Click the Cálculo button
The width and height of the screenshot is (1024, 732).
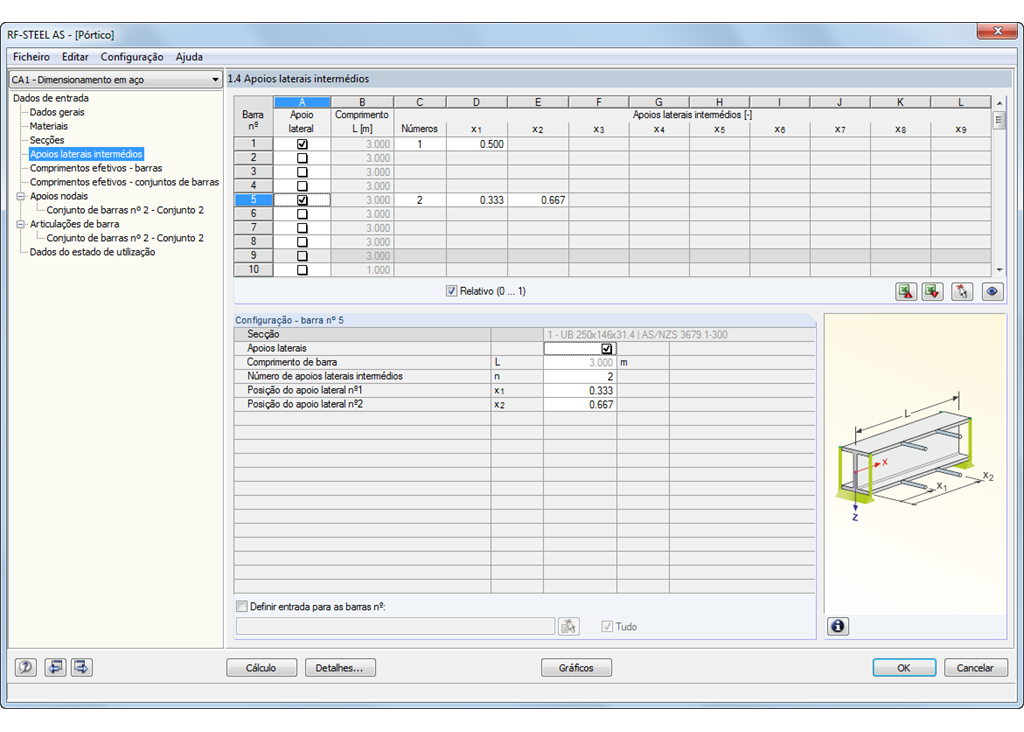(x=261, y=667)
